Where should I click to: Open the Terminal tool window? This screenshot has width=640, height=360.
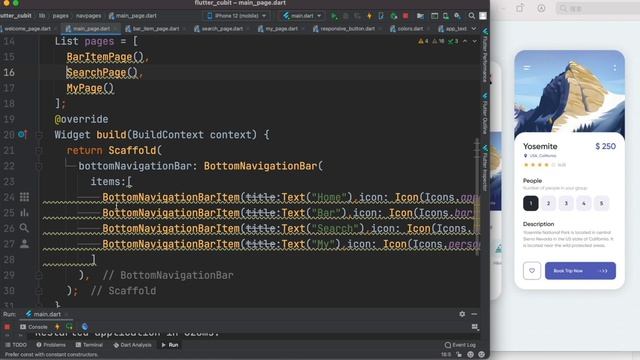coord(89,345)
